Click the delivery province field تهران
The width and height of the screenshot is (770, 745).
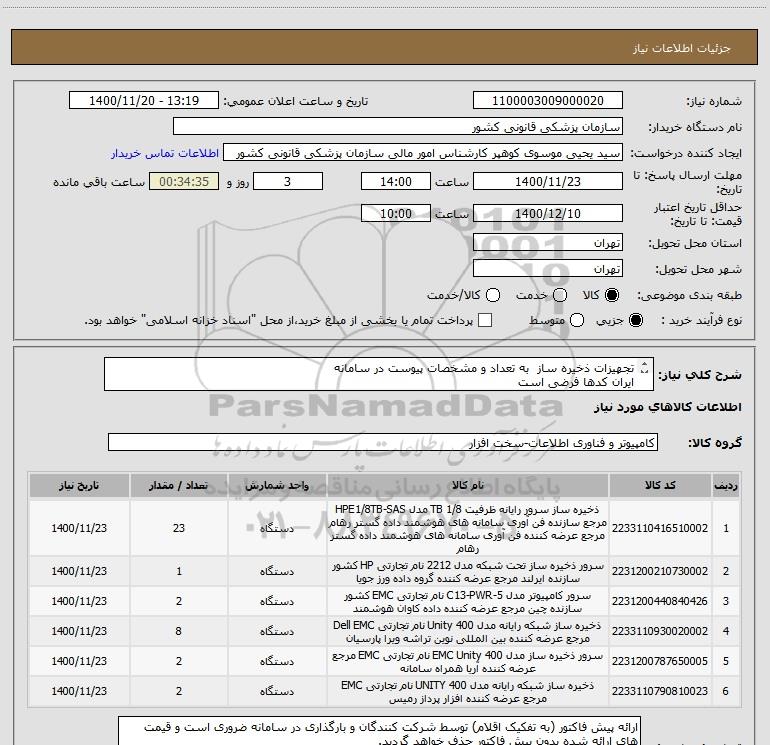point(548,243)
